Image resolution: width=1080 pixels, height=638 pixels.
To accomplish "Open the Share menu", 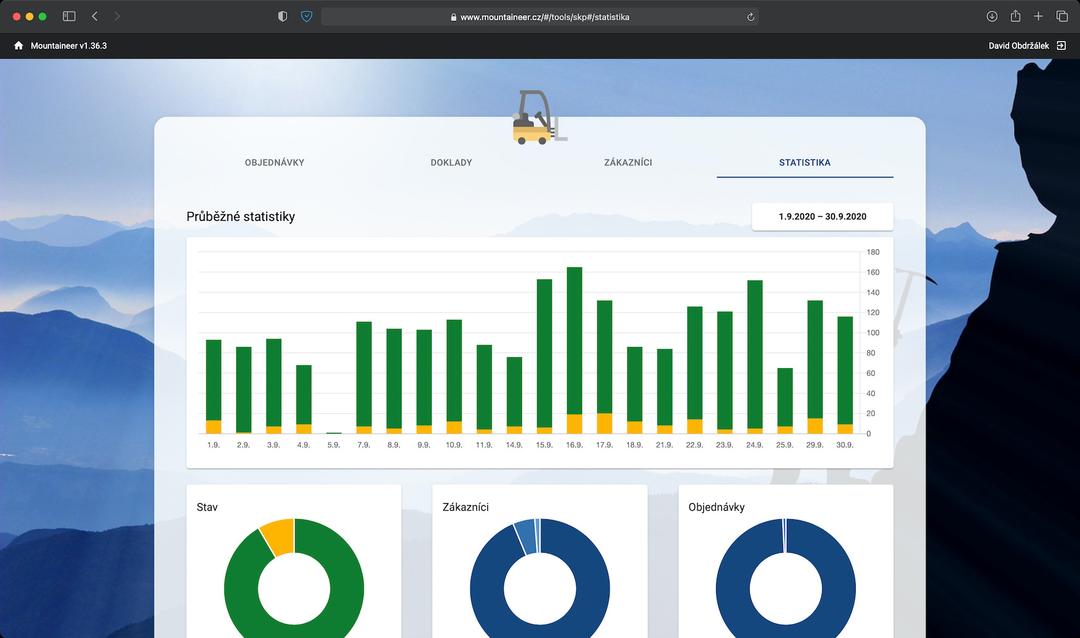I will 1015,16.
